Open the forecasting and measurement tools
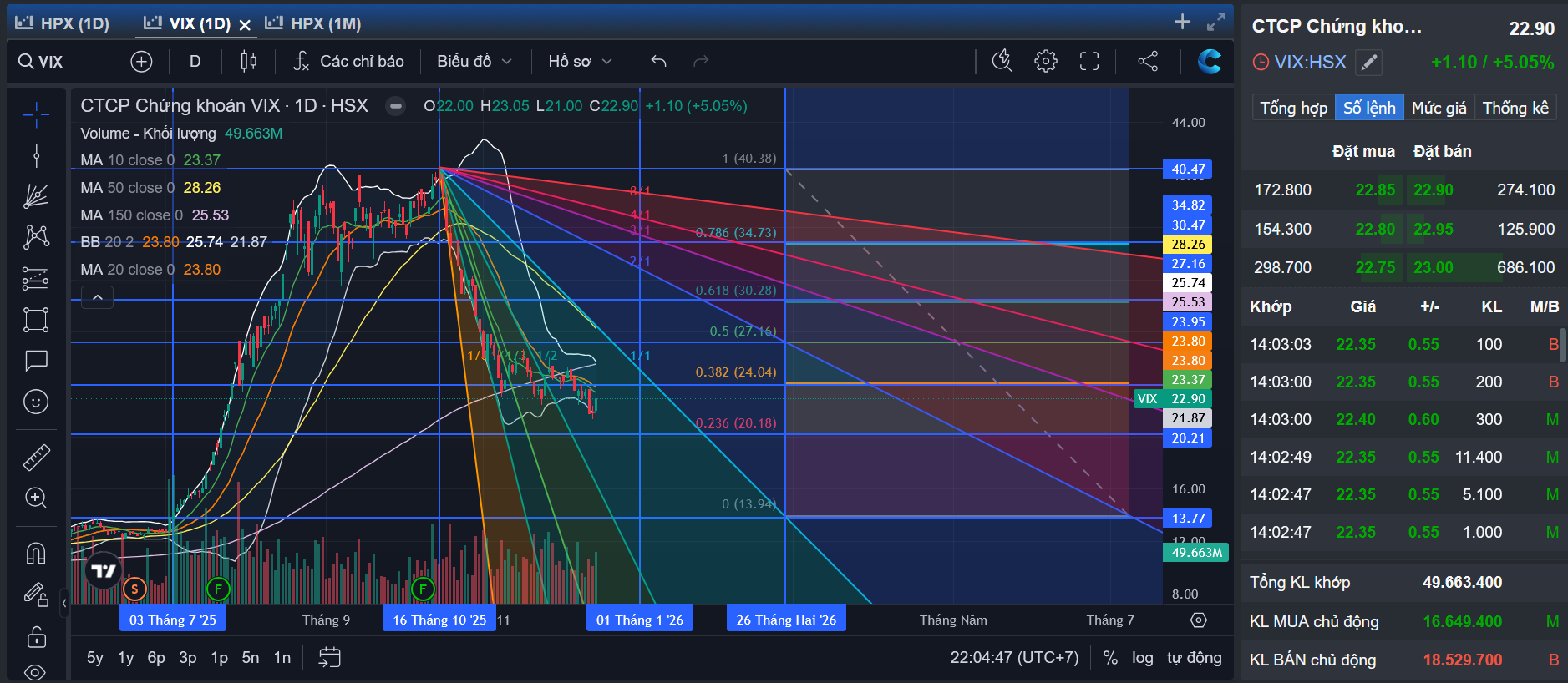Viewport: 1568px width, 683px height. click(x=36, y=278)
